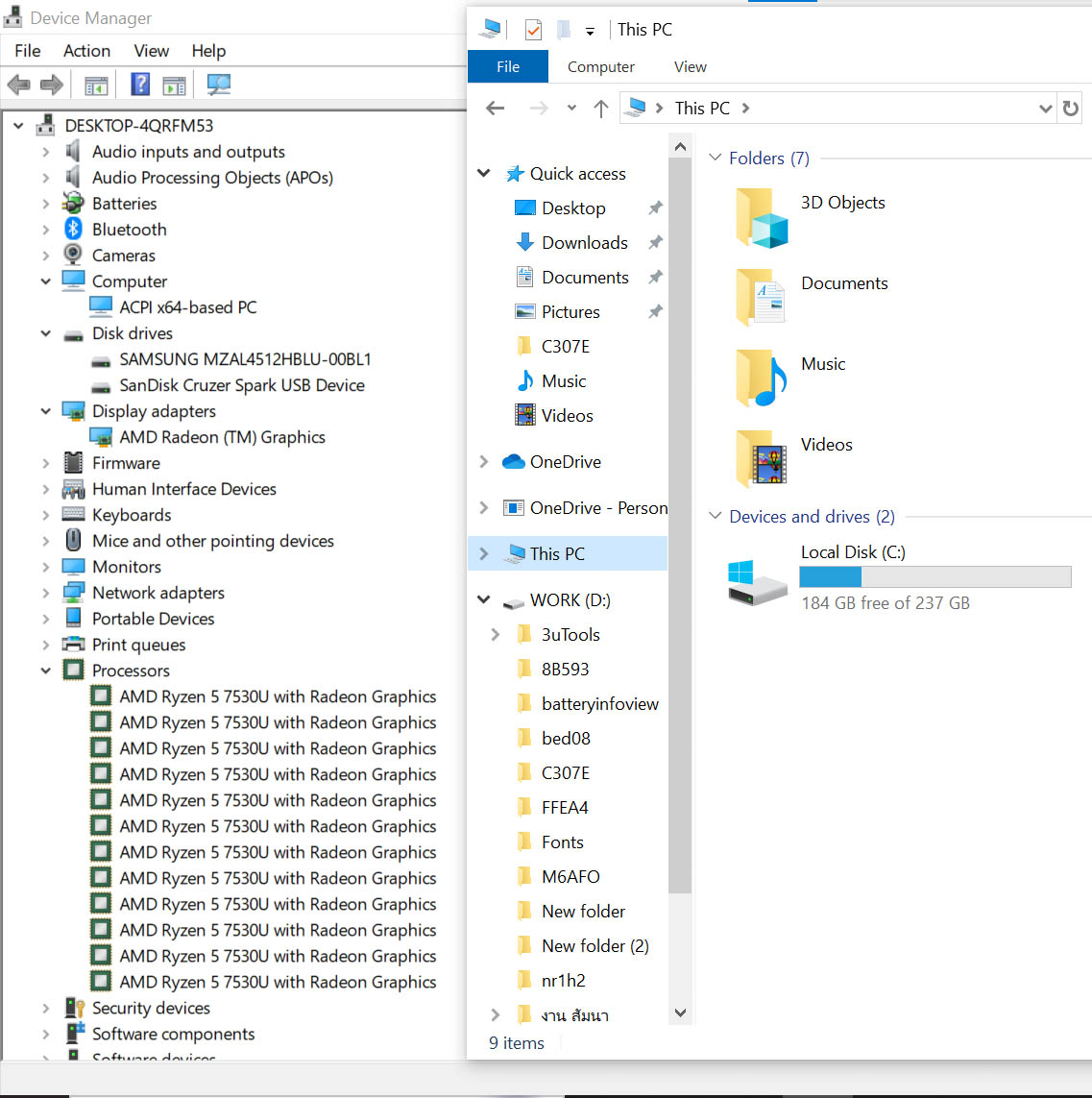Screen dimensions: 1092x1098
Task: Refresh the This PC view
Action: 1071,109
